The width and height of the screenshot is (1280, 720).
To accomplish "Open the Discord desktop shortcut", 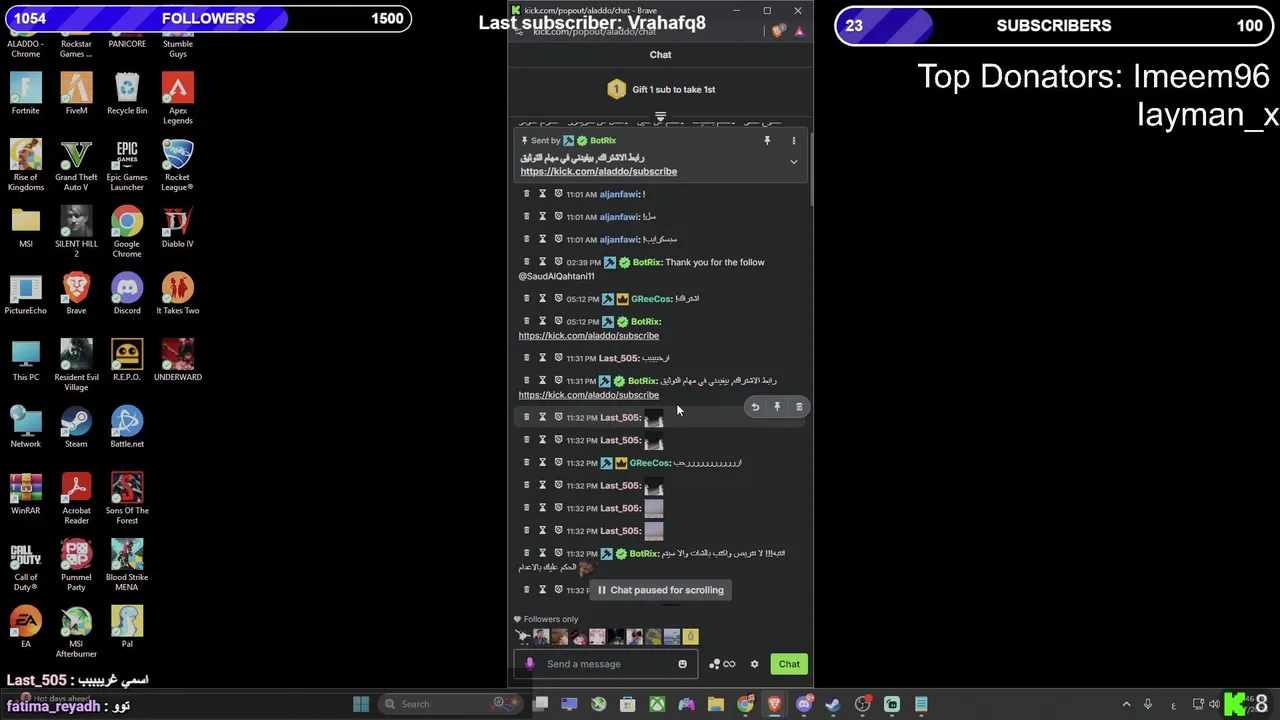I will [127, 294].
